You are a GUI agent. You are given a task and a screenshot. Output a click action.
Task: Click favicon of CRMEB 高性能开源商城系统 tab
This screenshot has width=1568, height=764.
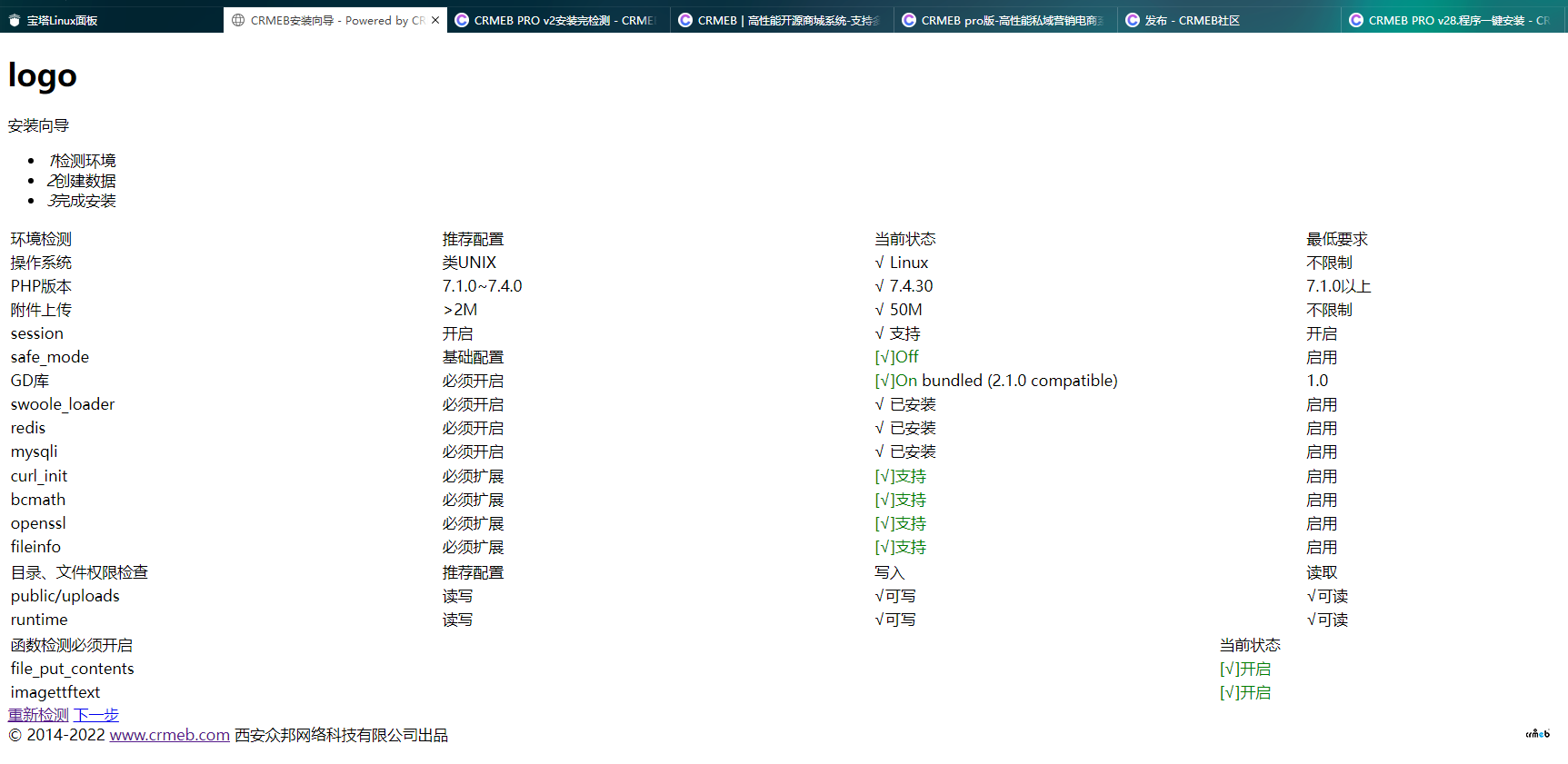point(685,20)
